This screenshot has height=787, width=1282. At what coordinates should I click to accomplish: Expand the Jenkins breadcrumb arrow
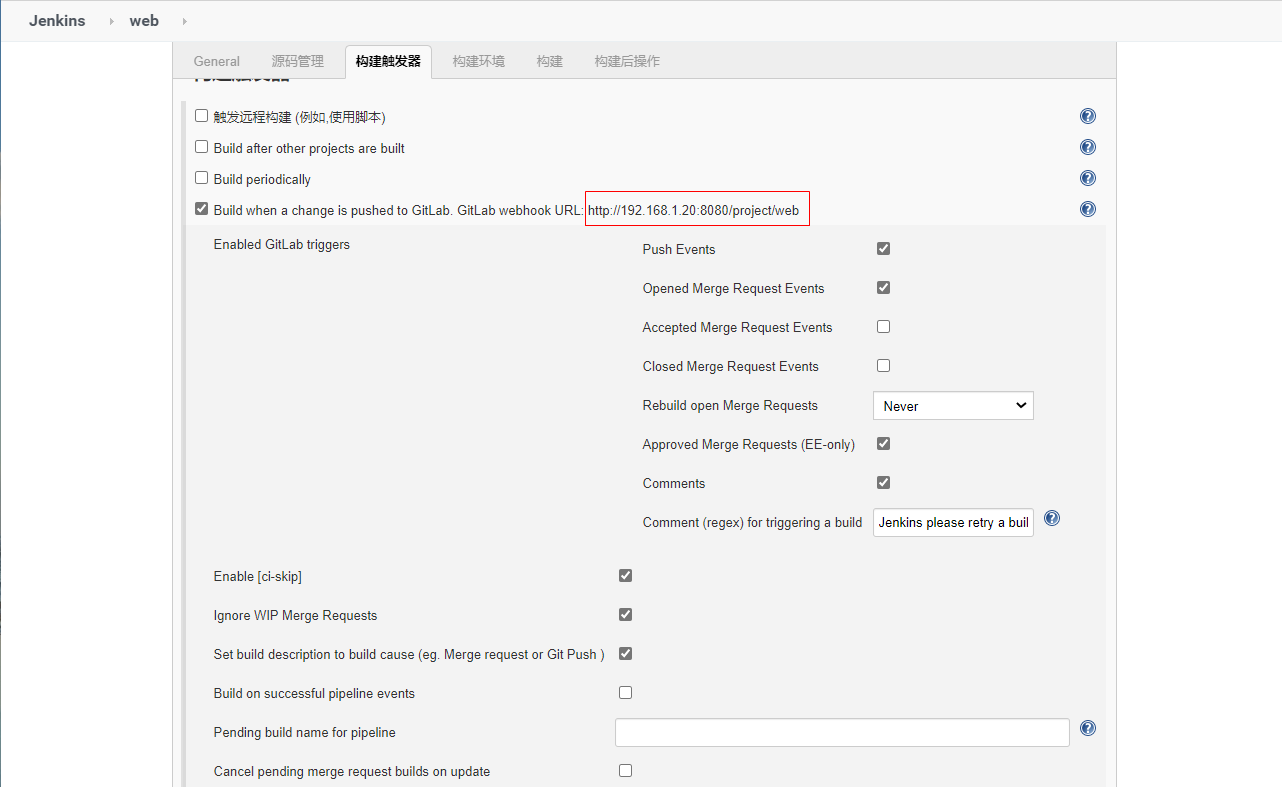click(112, 21)
